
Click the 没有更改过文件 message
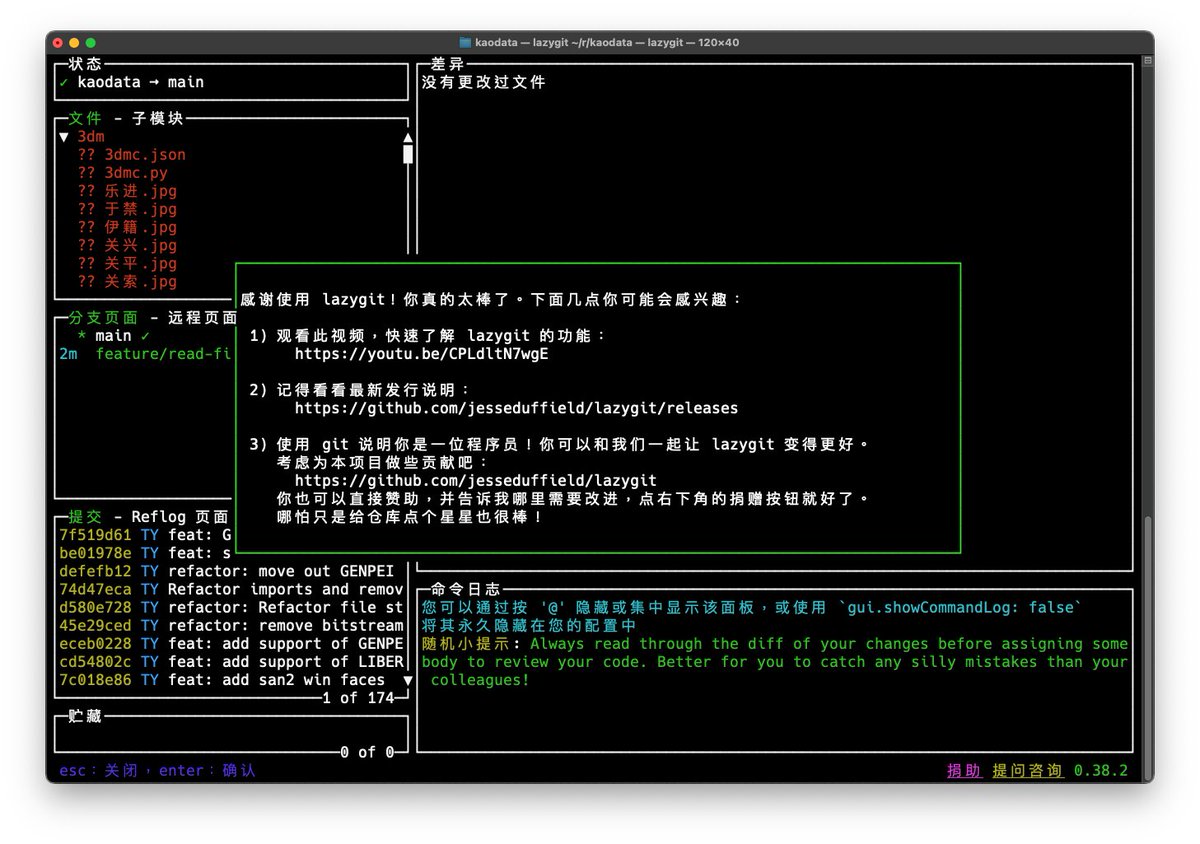(484, 82)
